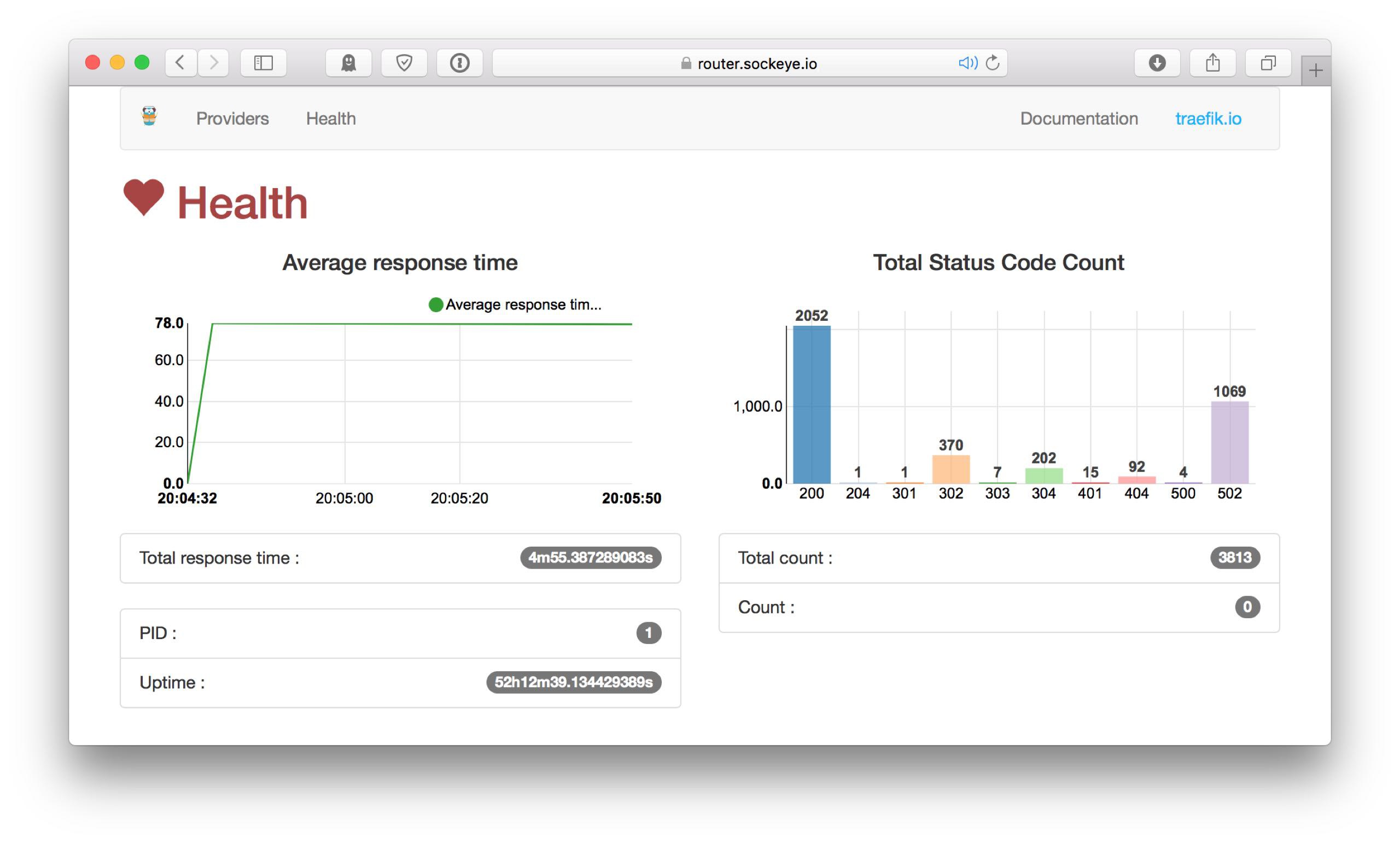Open the shield privacy extension
The width and height of the screenshot is (1400, 844).
click(x=404, y=62)
